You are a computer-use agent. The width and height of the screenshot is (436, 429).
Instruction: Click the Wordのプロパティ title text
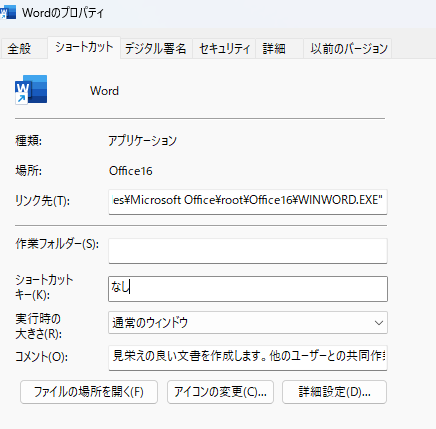point(63,13)
